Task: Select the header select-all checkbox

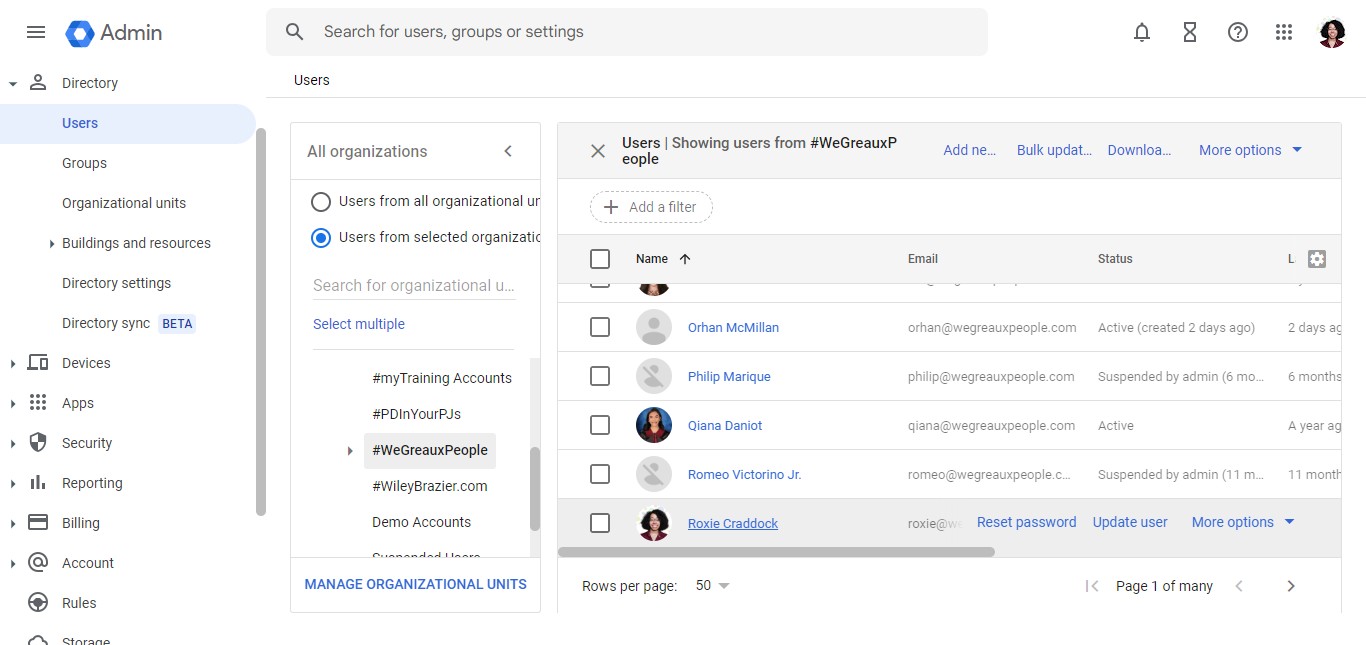Action: 600,259
